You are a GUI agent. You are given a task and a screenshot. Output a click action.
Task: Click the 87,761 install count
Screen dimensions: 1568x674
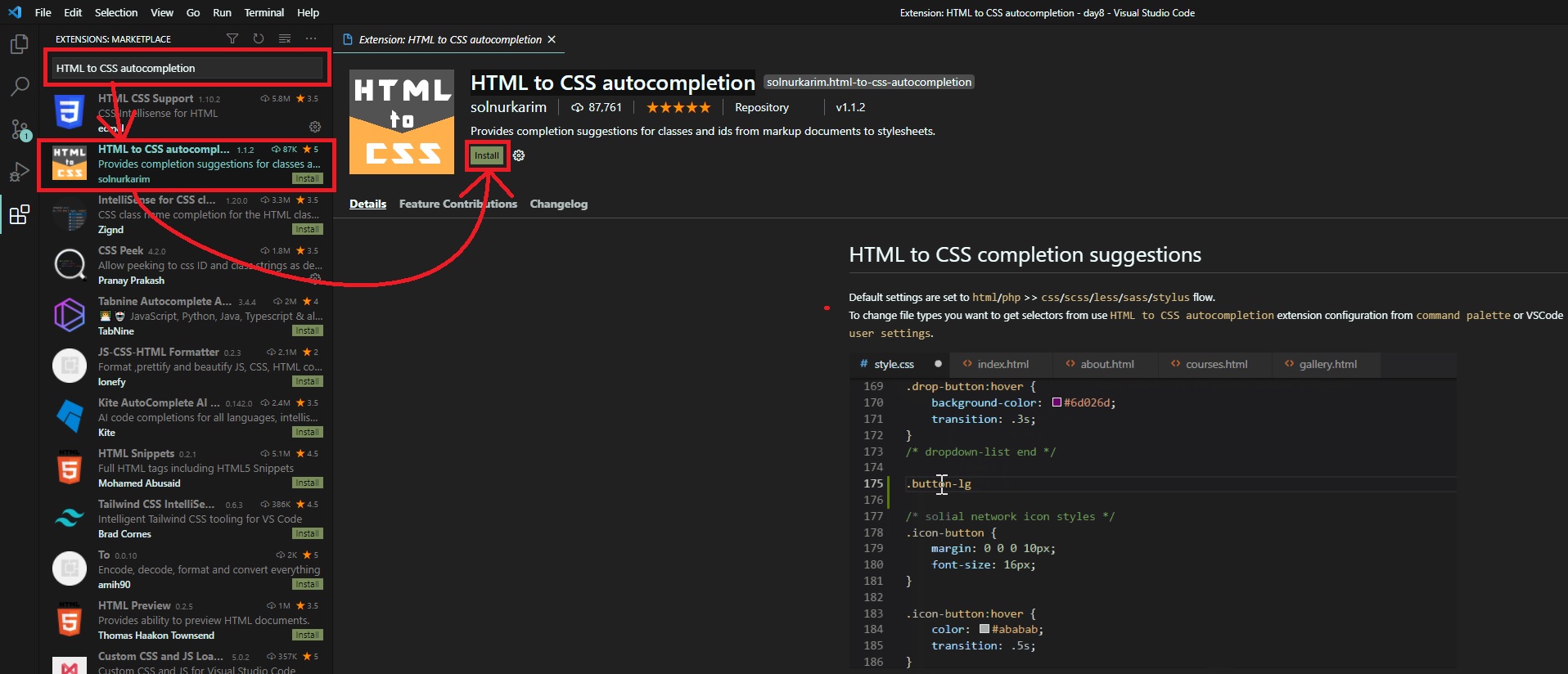click(x=597, y=107)
